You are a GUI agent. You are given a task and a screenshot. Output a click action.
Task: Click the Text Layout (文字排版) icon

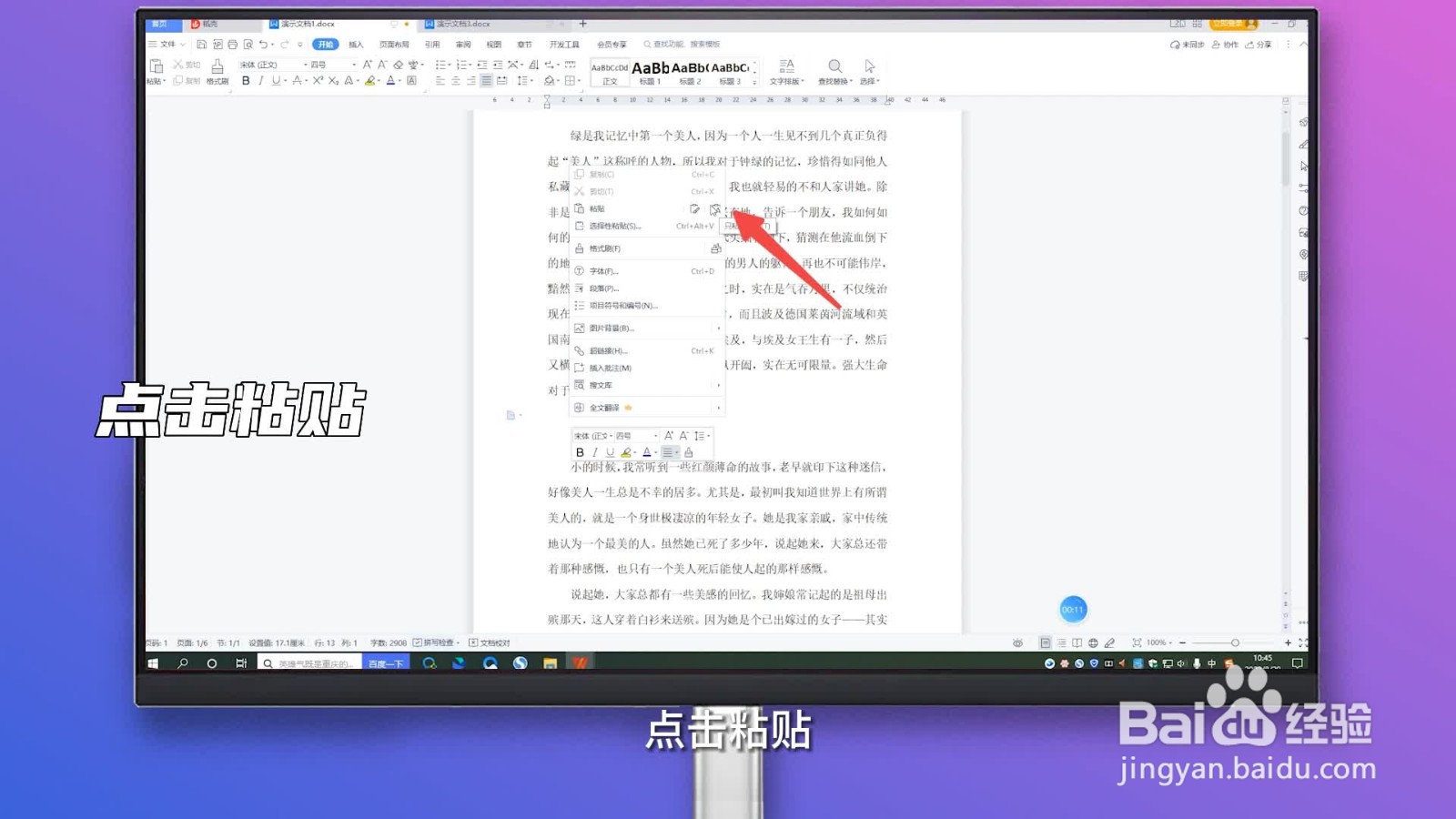787,66
